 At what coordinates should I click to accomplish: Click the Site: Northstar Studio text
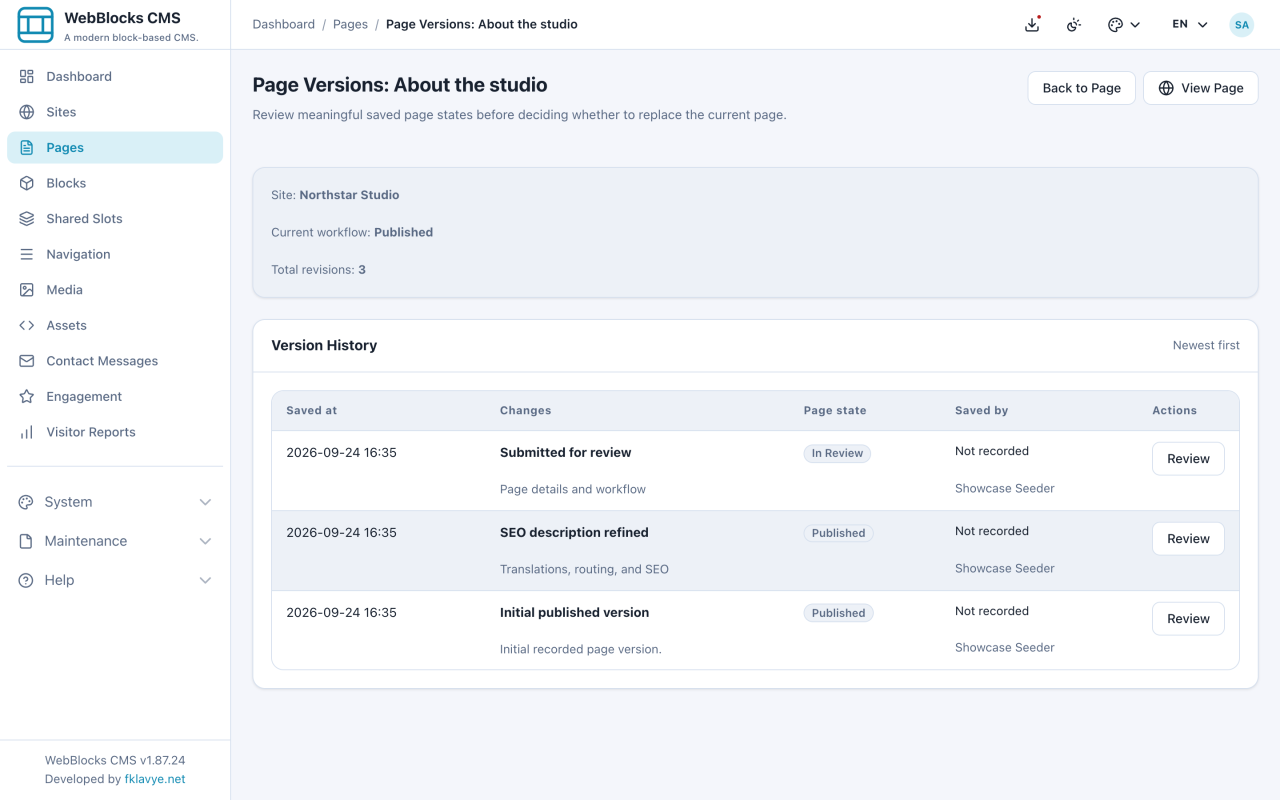coord(335,195)
